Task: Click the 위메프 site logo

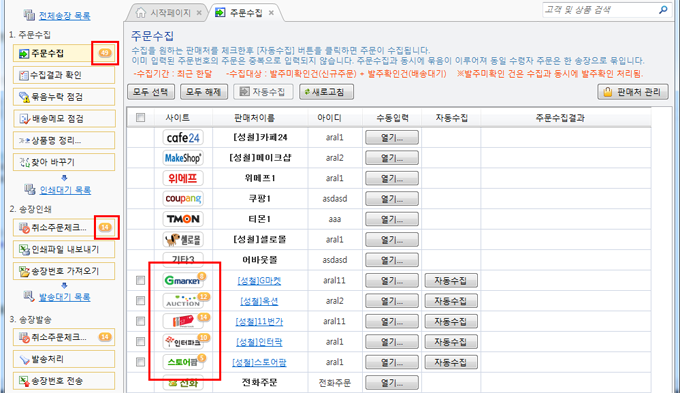Action: tap(183, 178)
